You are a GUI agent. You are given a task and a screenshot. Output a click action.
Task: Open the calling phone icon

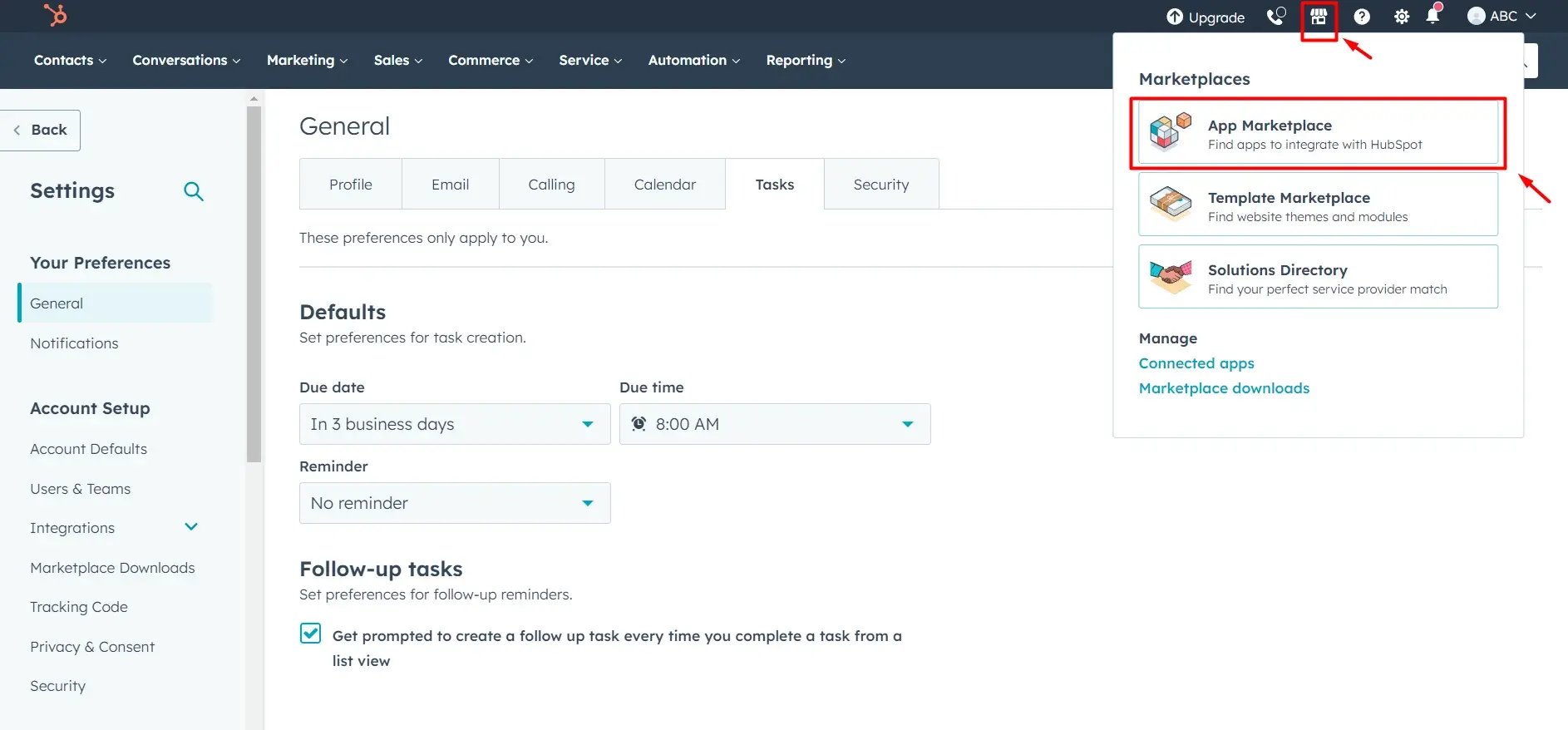coord(1275,17)
